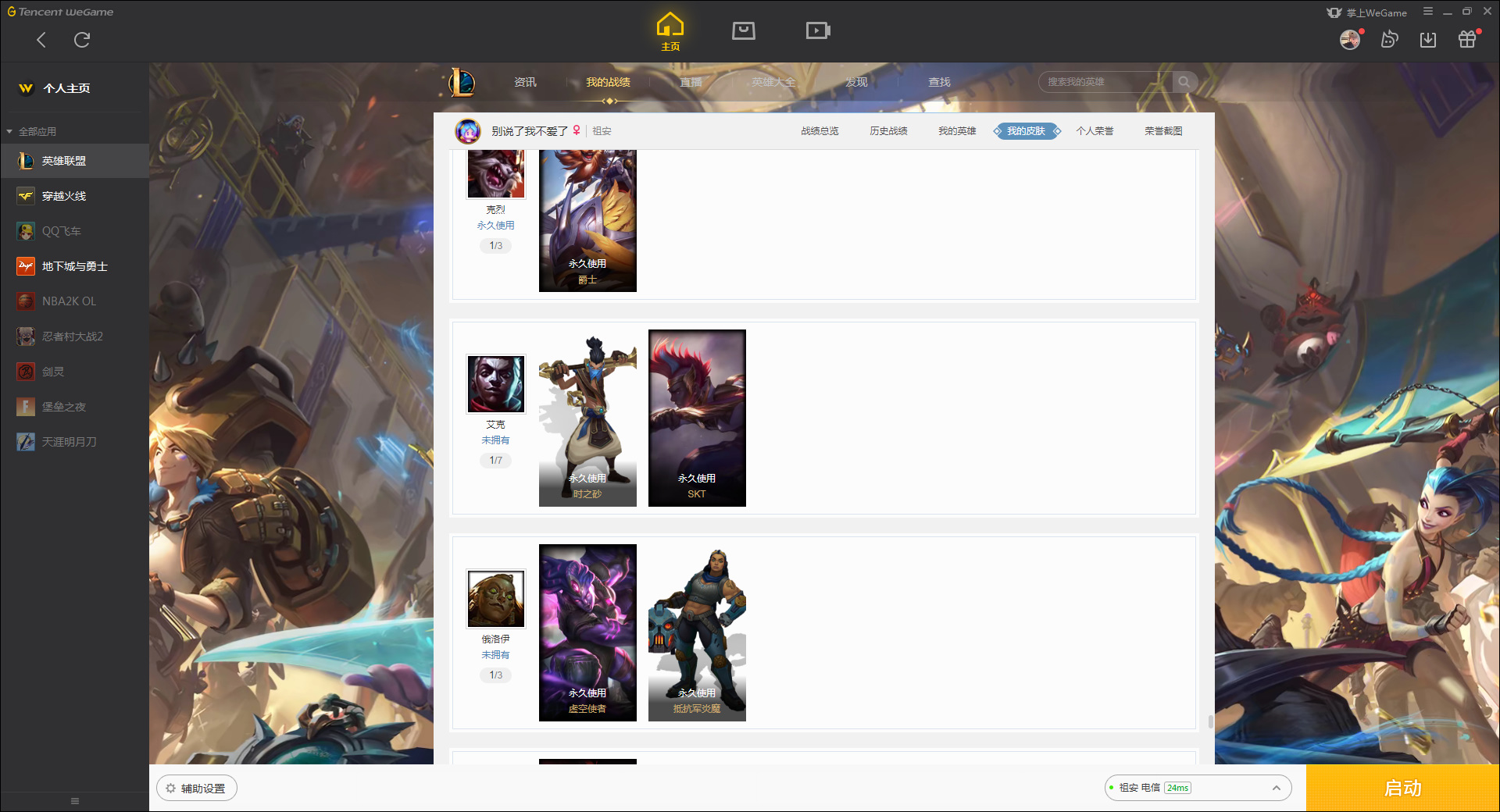This screenshot has height=812, width=1500.
Task: Open the gift box icon
Action: (x=1467, y=39)
